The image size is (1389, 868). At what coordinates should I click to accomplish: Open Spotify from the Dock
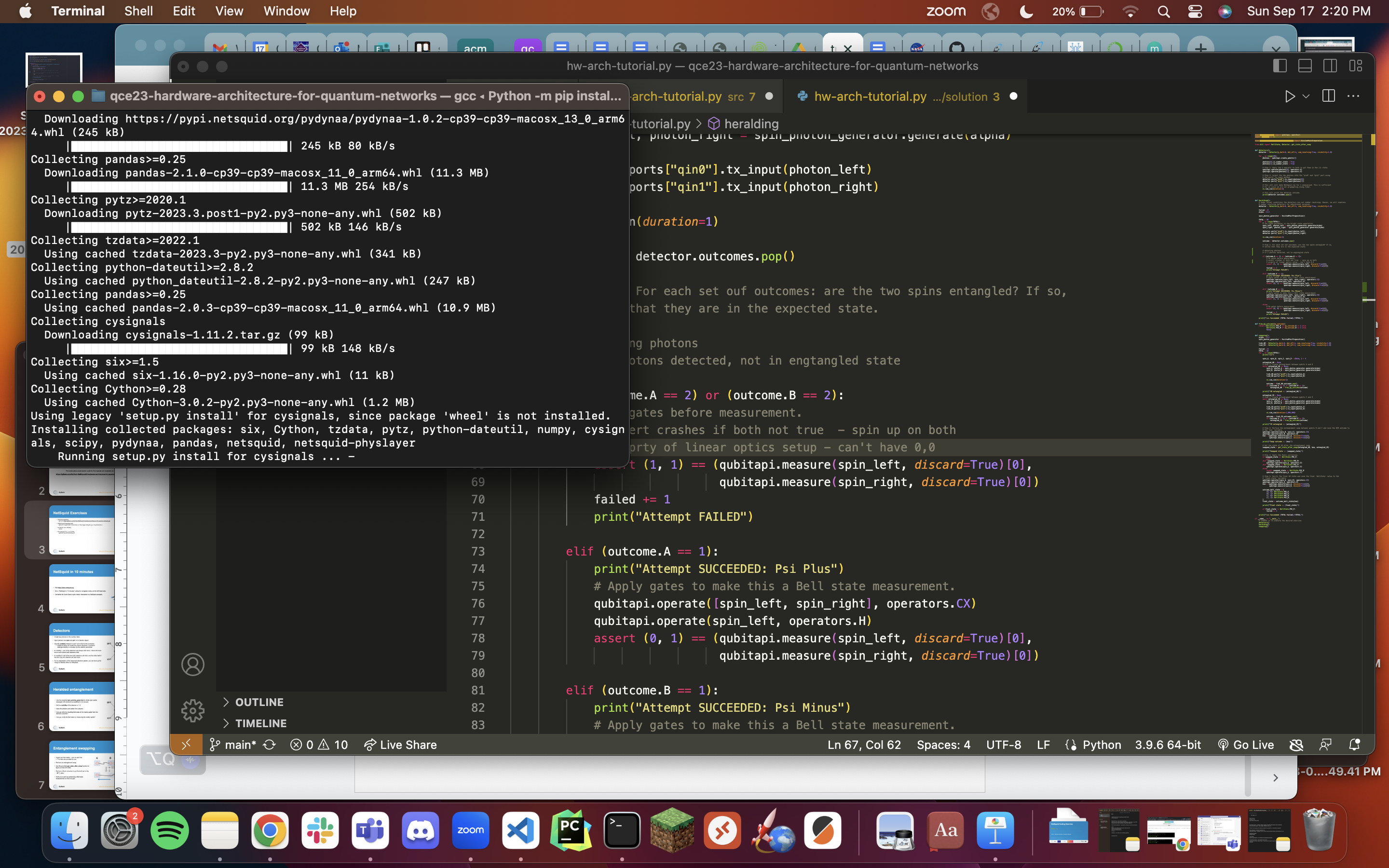click(x=169, y=830)
